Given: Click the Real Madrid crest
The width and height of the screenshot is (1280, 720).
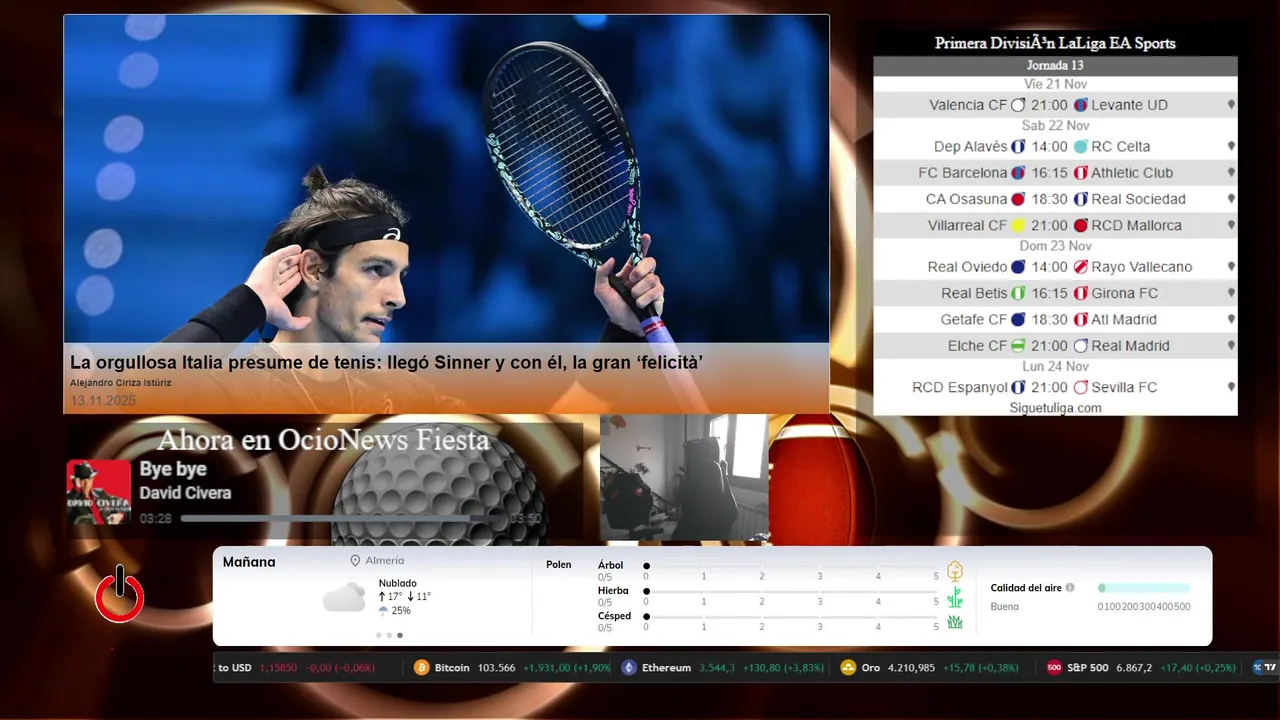Looking at the screenshot, I should pos(1081,346).
